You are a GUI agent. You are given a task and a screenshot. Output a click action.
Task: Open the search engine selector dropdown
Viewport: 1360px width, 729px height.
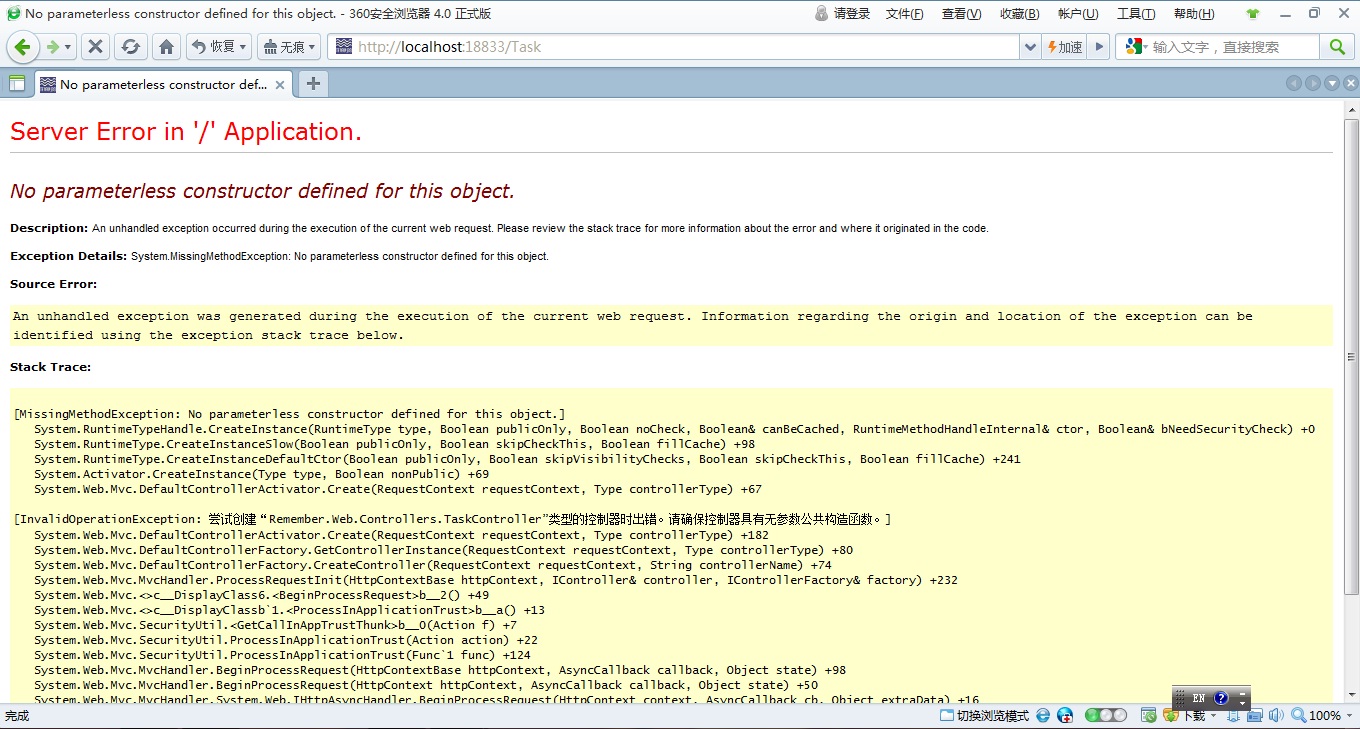[1145, 46]
